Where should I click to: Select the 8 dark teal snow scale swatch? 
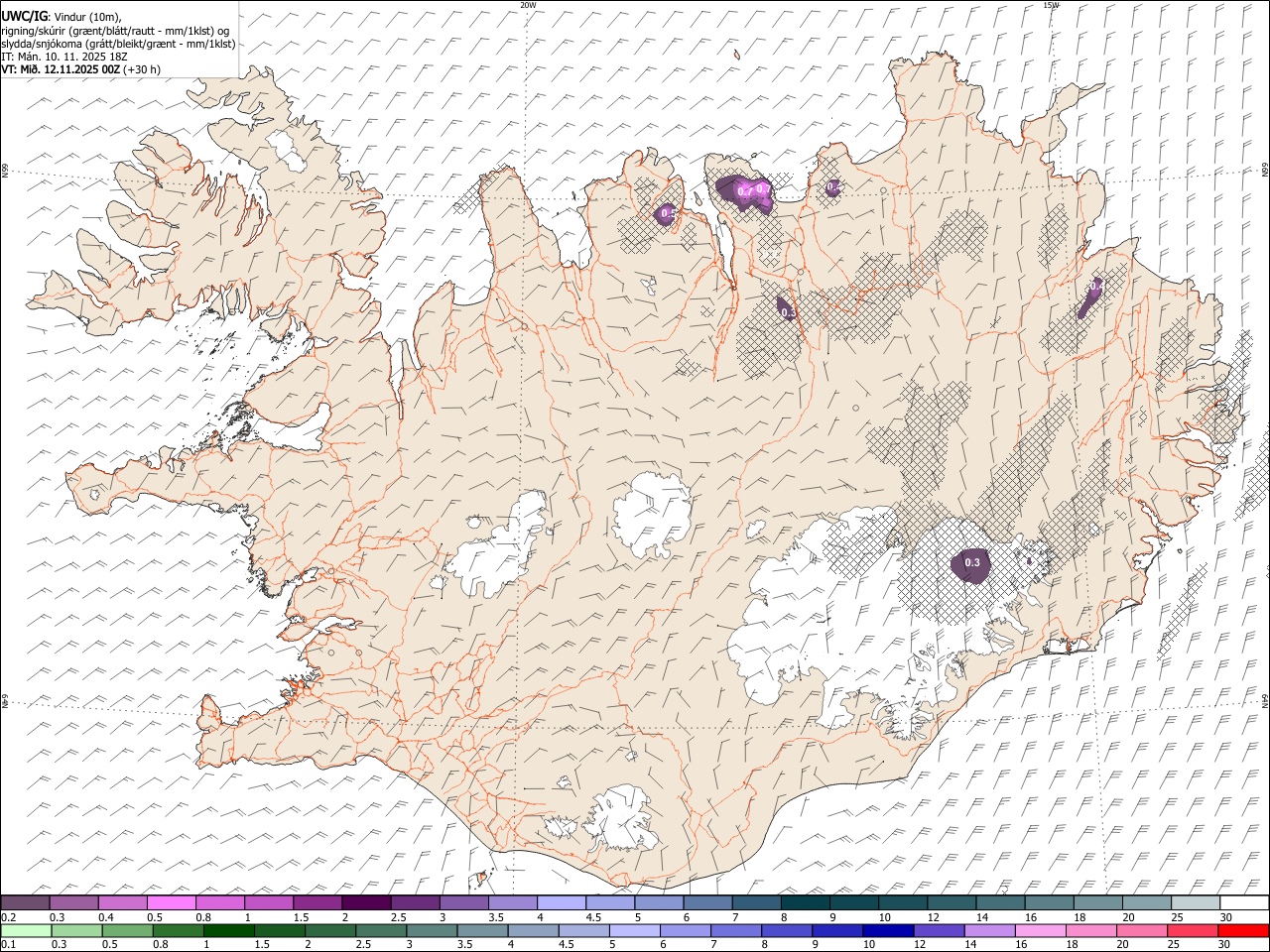[x=806, y=902]
